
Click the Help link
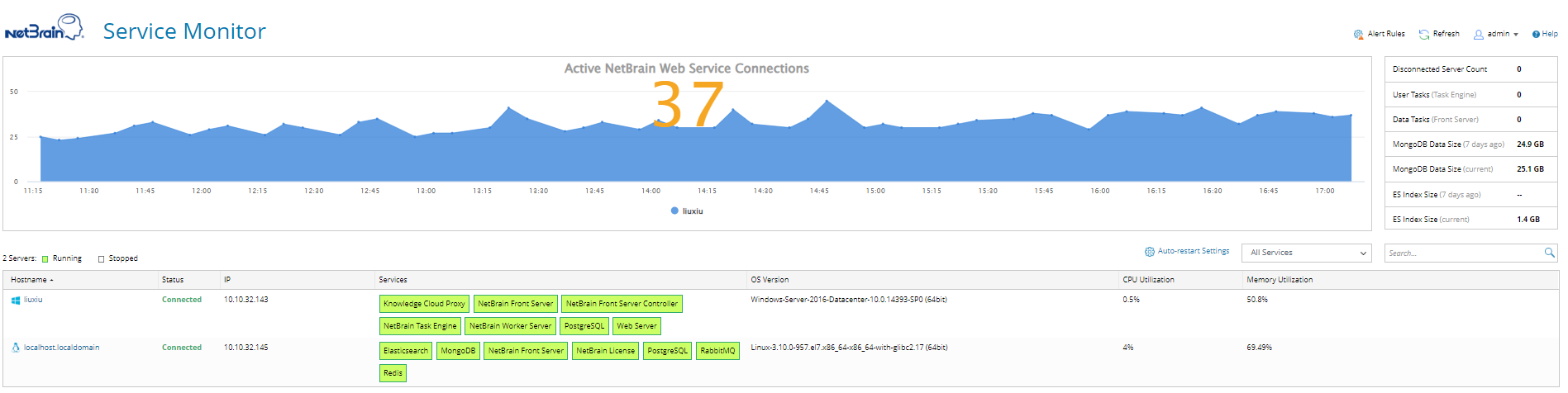(x=1550, y=34)
